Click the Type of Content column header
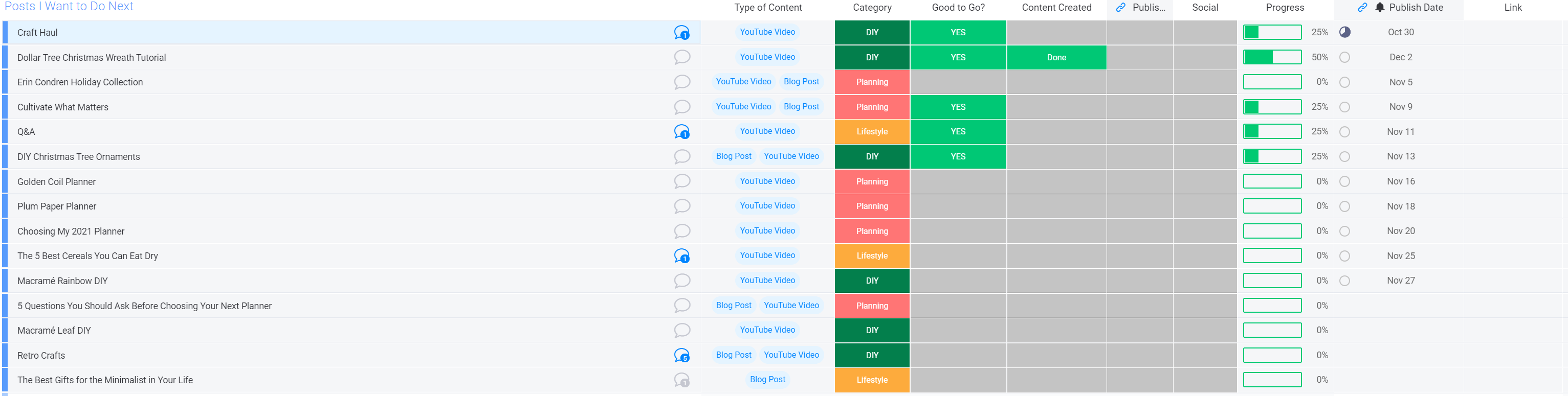This screenshot has height=396, width=1568. (767, 7)
